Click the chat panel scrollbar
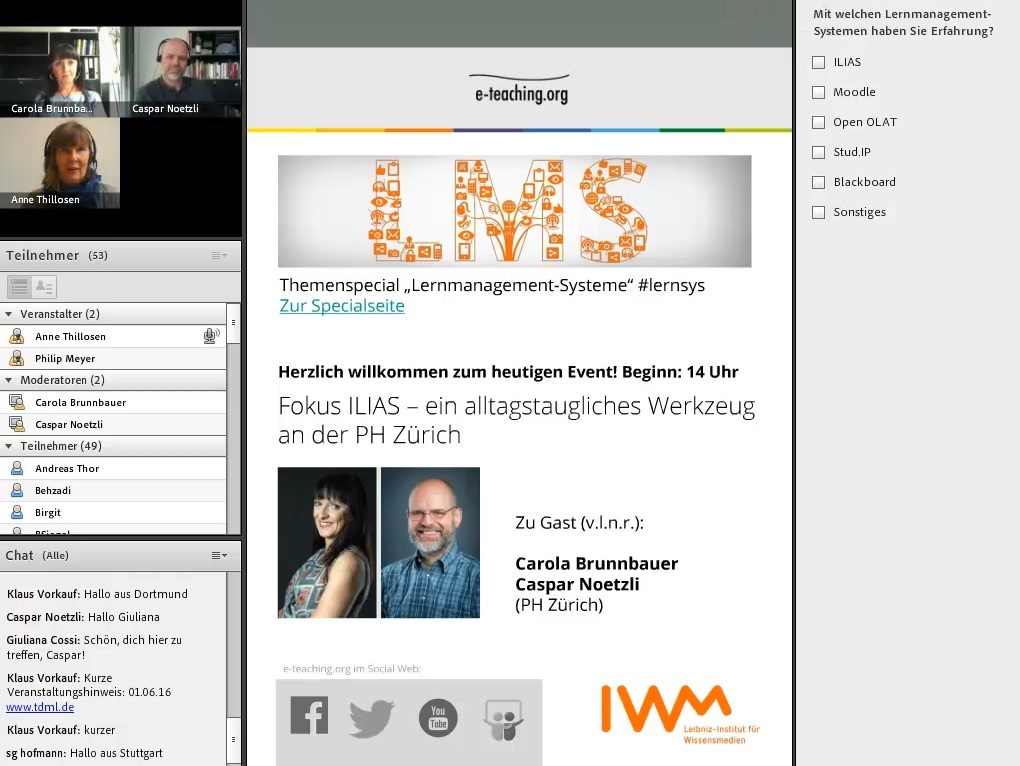Image resolution: width=1020 pixels, height=766 pixels. (233, 739)
